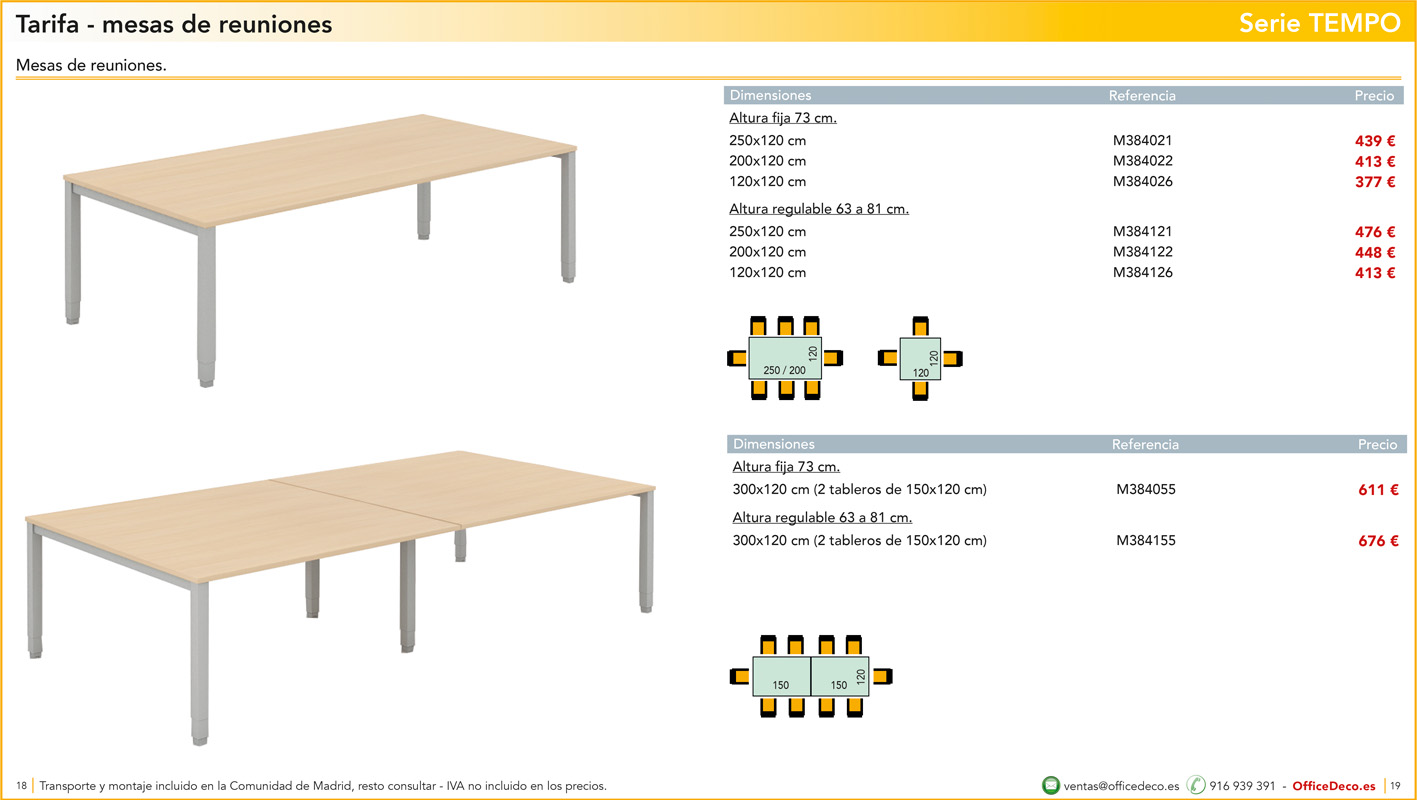1417x800 pixels.
Task: Open the ventas@officedeco.es email link
Action: click(1122, 786)
